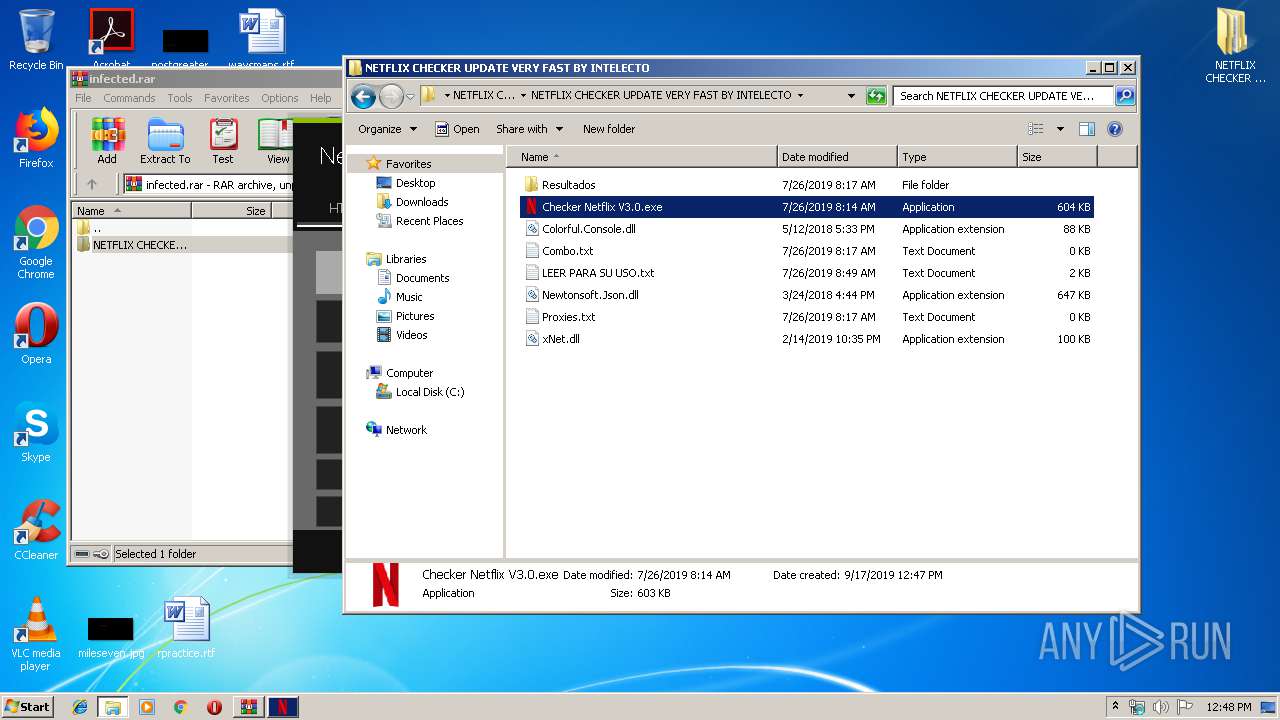
Task: Open the Resultados folder icon
Action: tap(532, 185)
